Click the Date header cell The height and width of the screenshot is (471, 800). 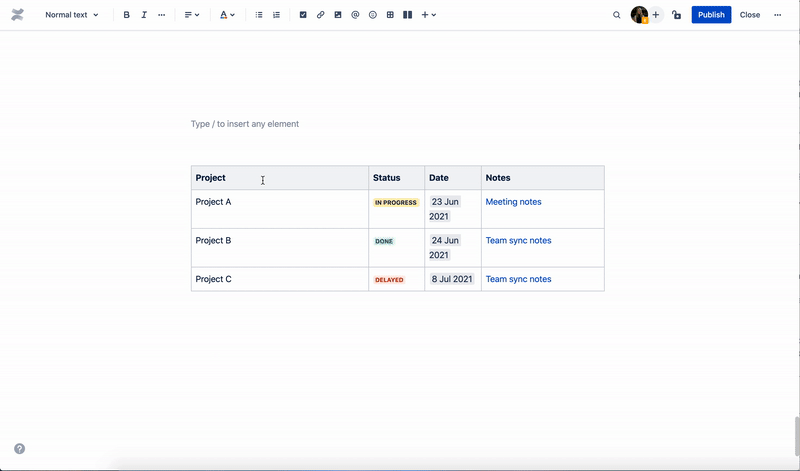point(453,178)
